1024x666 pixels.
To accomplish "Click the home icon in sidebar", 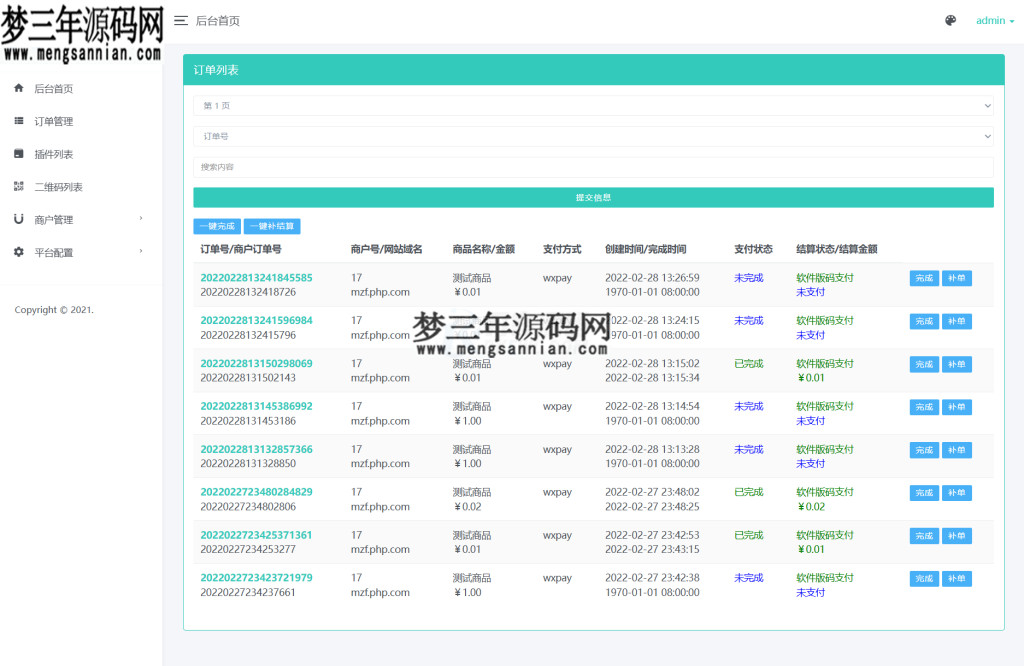I will click(18, 88).
